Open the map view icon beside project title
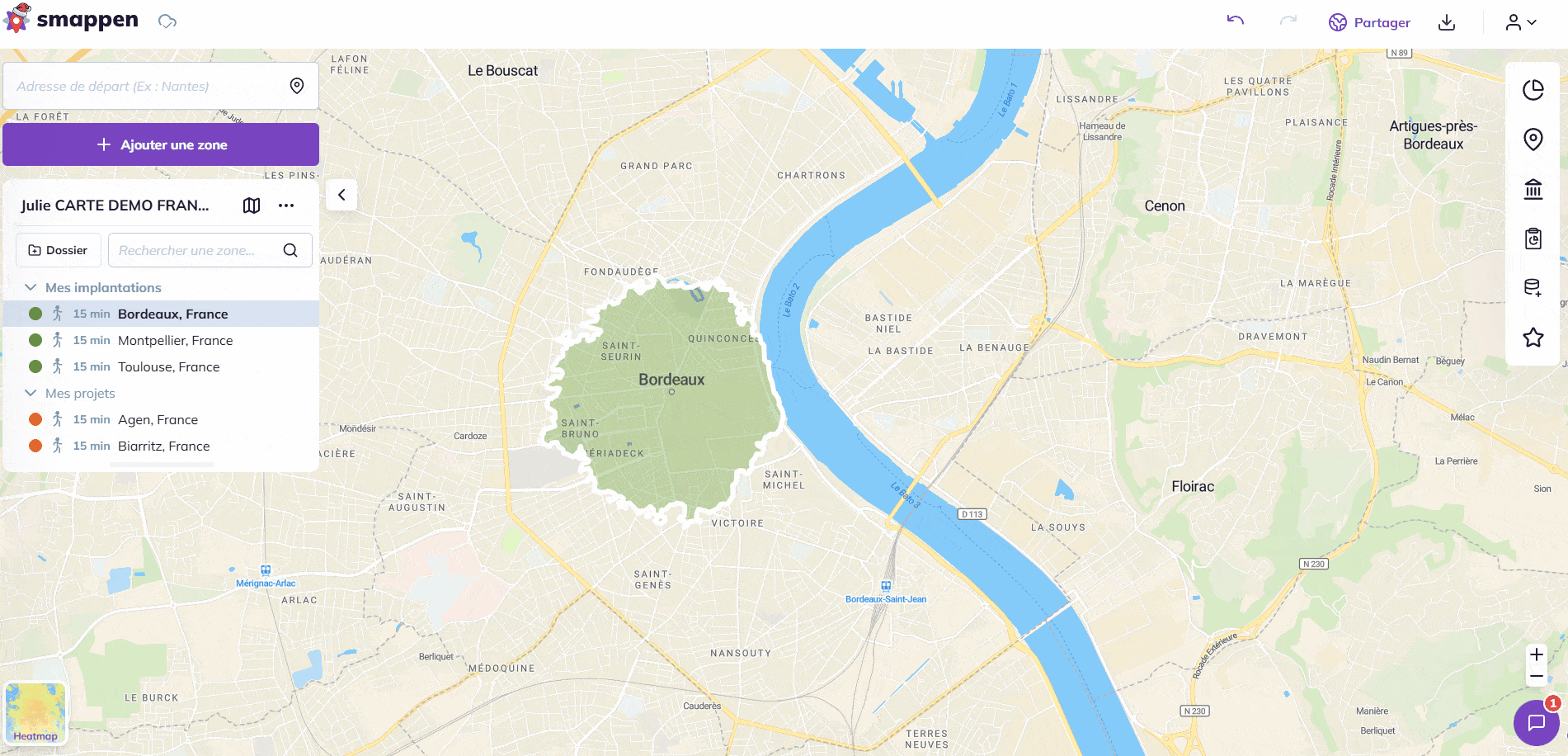Image resolution: width=1568 pixels, height=756 pixels. [x=252, y=206]
